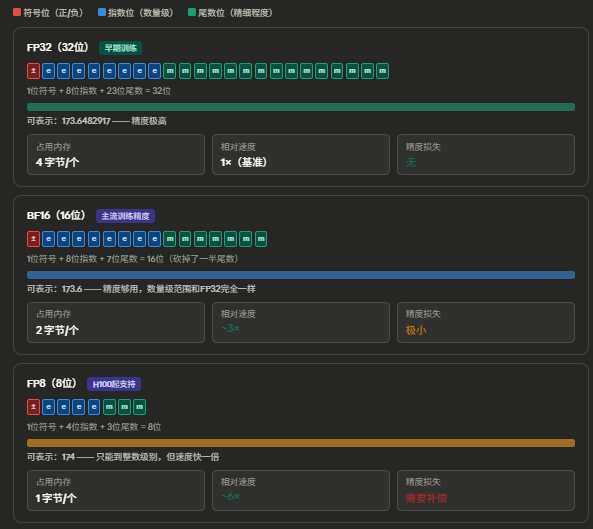Click the FP32(32位) heading
593x529 pixels.
pos(58,48)
